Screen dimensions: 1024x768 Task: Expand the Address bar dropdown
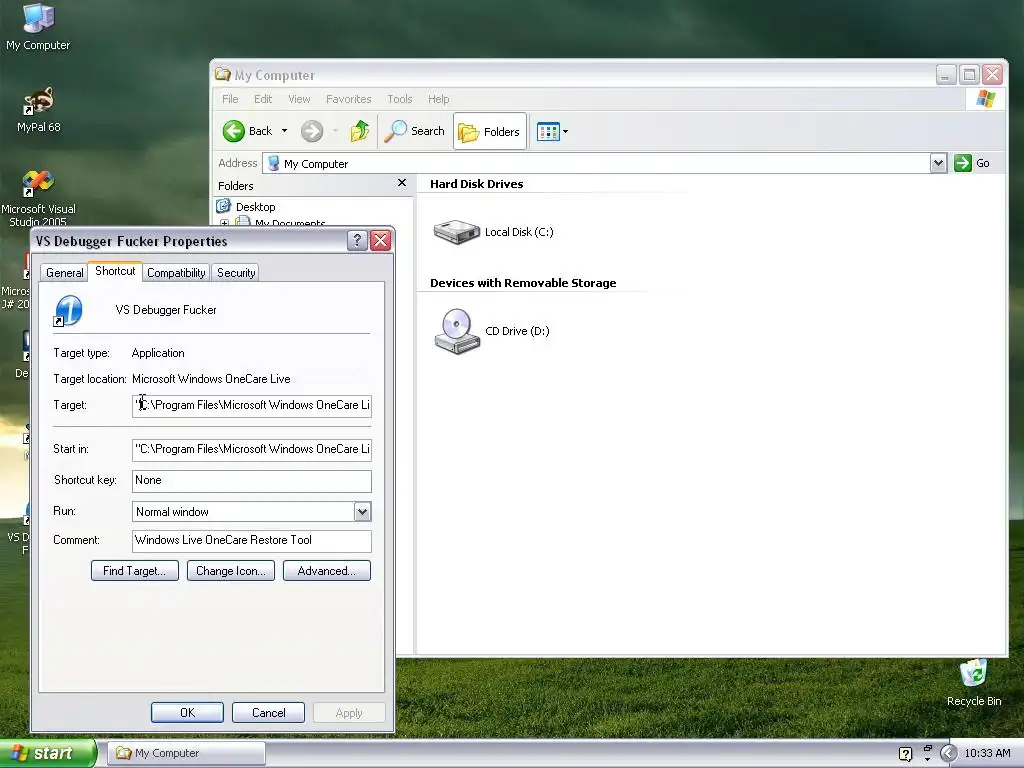(938, 163)
